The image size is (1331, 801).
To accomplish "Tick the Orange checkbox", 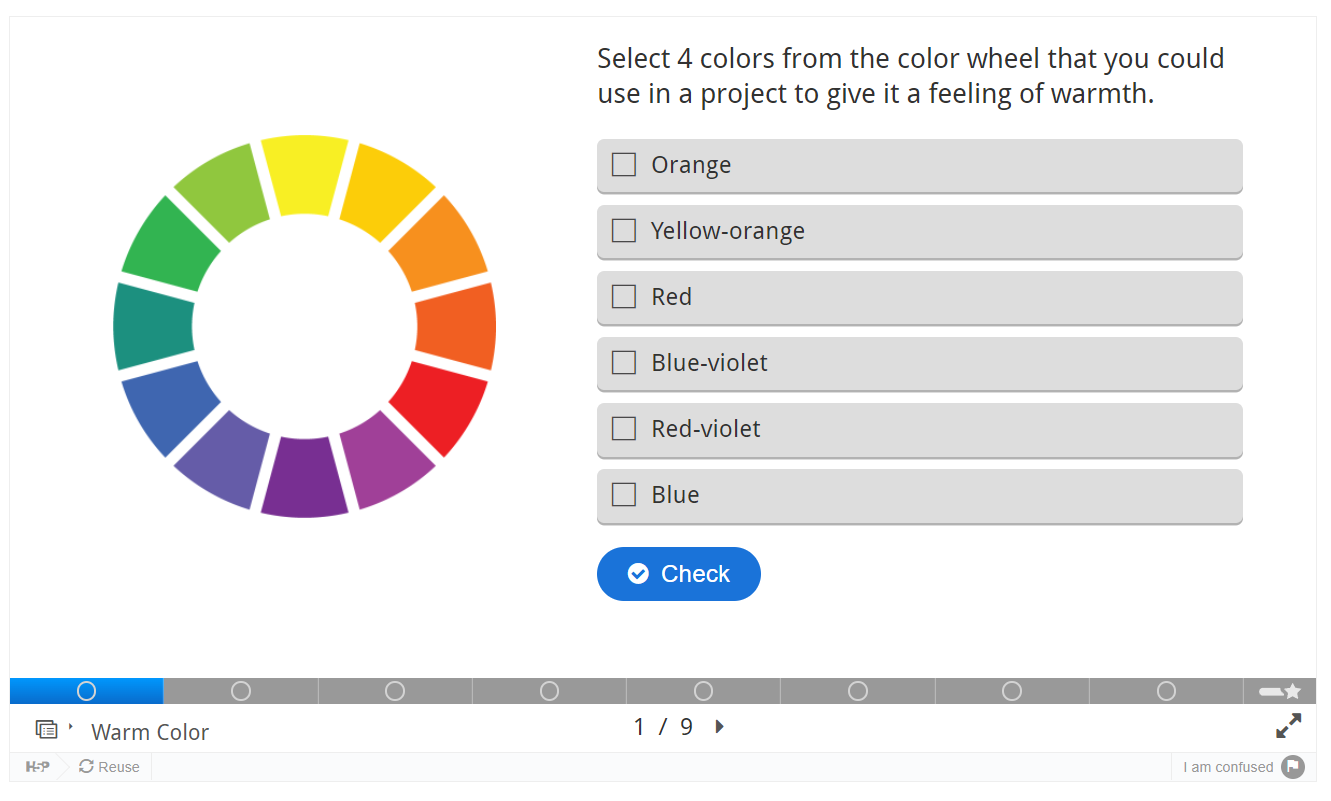I will [x=624, y=164].
